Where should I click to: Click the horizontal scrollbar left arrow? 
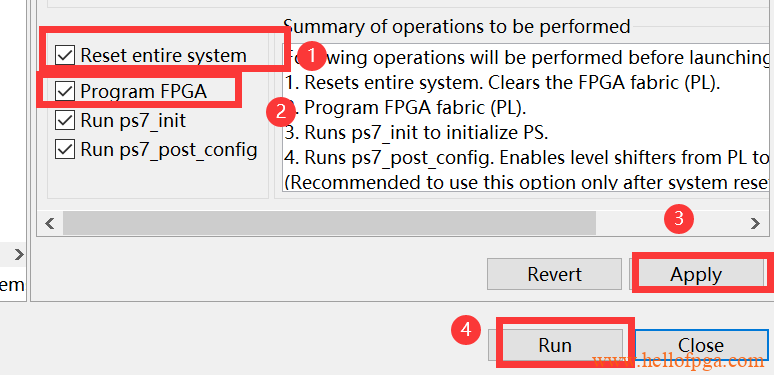(49, 224)
